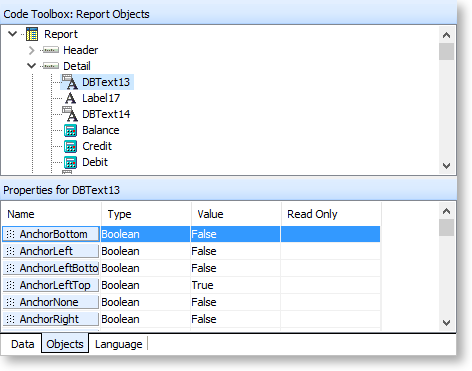
Task: Click the Balance calculator icon
Action: pyautogui.click(x=70, y=130)
